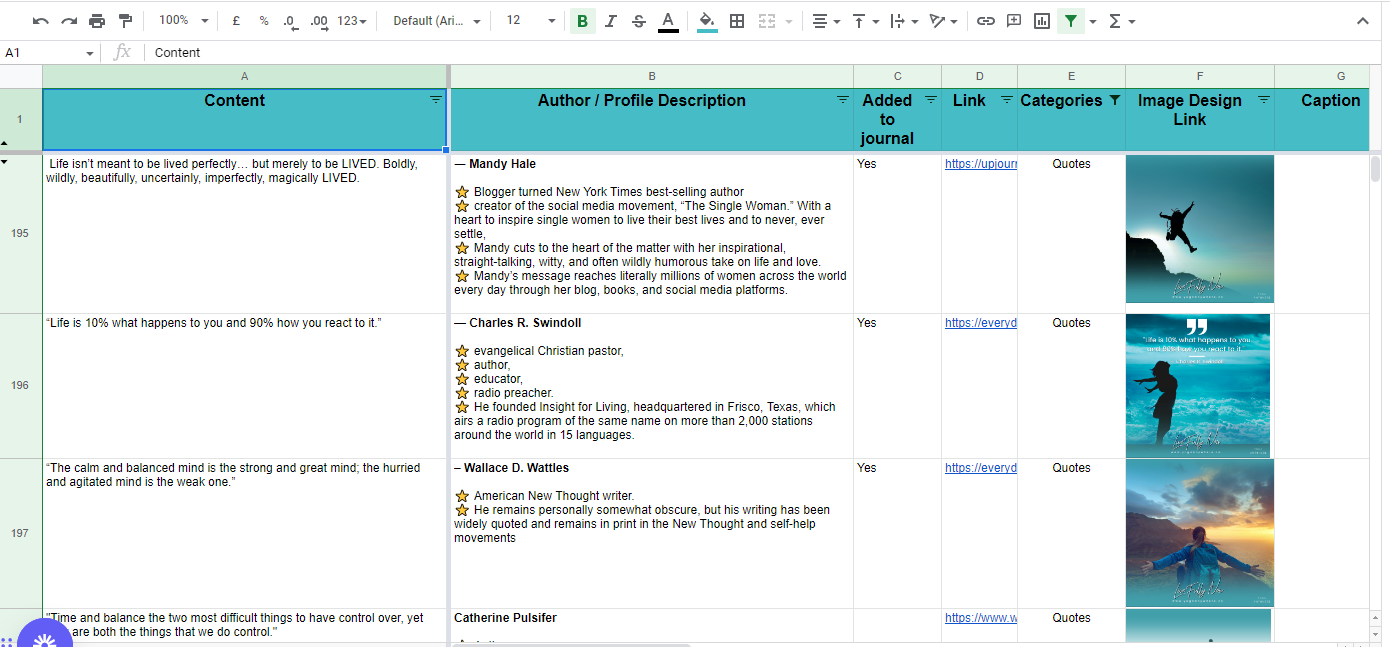1390x647 pixels.
Task: Open the filter views dropdown arrow
Action: 1093,21
